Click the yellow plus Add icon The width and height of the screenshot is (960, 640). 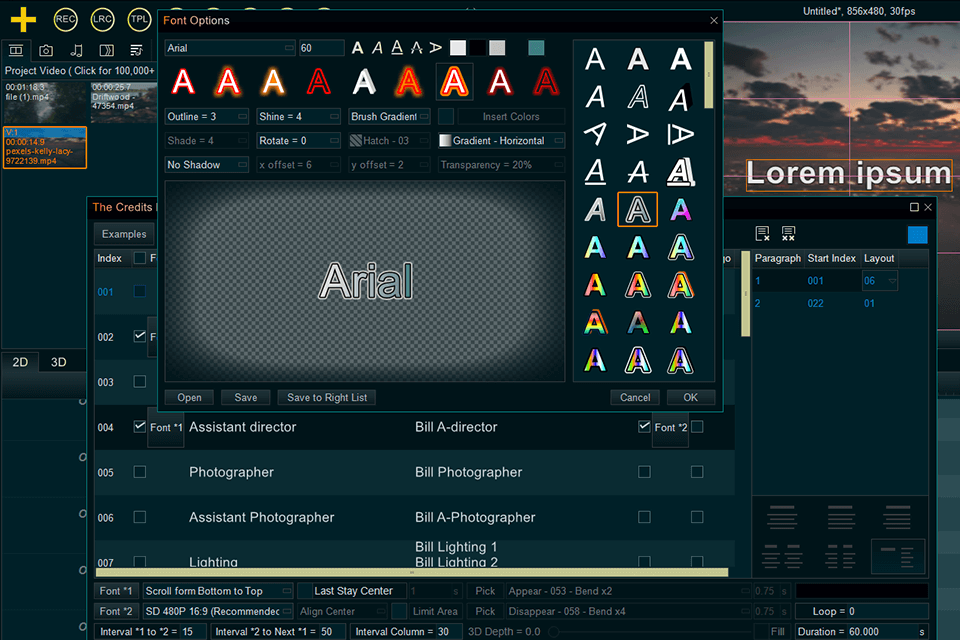pos(23,19)
